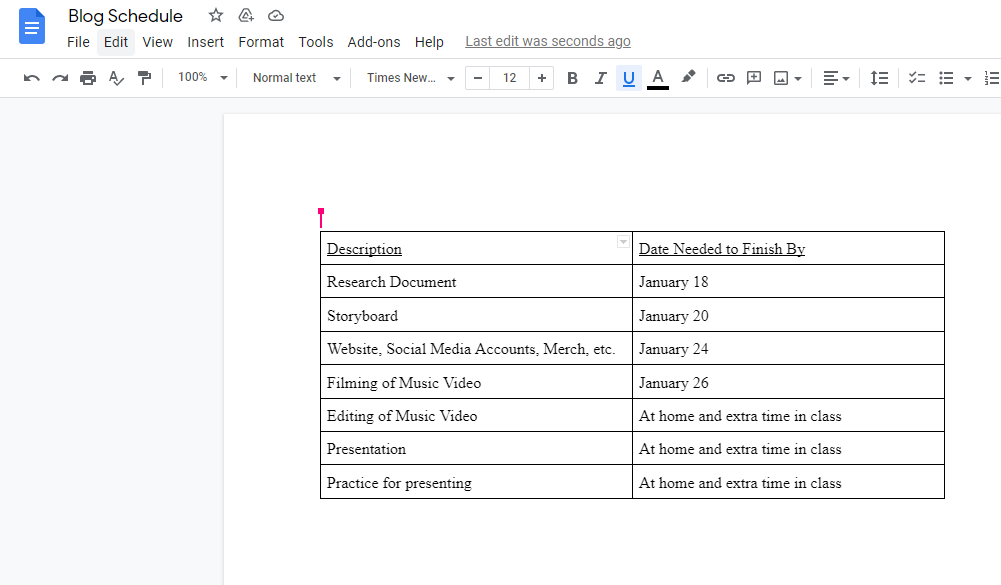The width and height of the screenshot is (1001, 585).
Task: Open the text alignment dropdown
Action: (836, 78)
